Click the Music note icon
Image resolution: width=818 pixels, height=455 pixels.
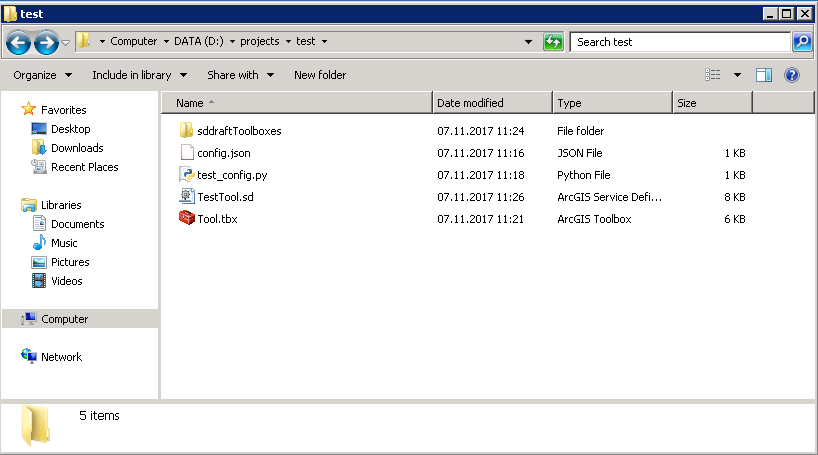(39, 243)
